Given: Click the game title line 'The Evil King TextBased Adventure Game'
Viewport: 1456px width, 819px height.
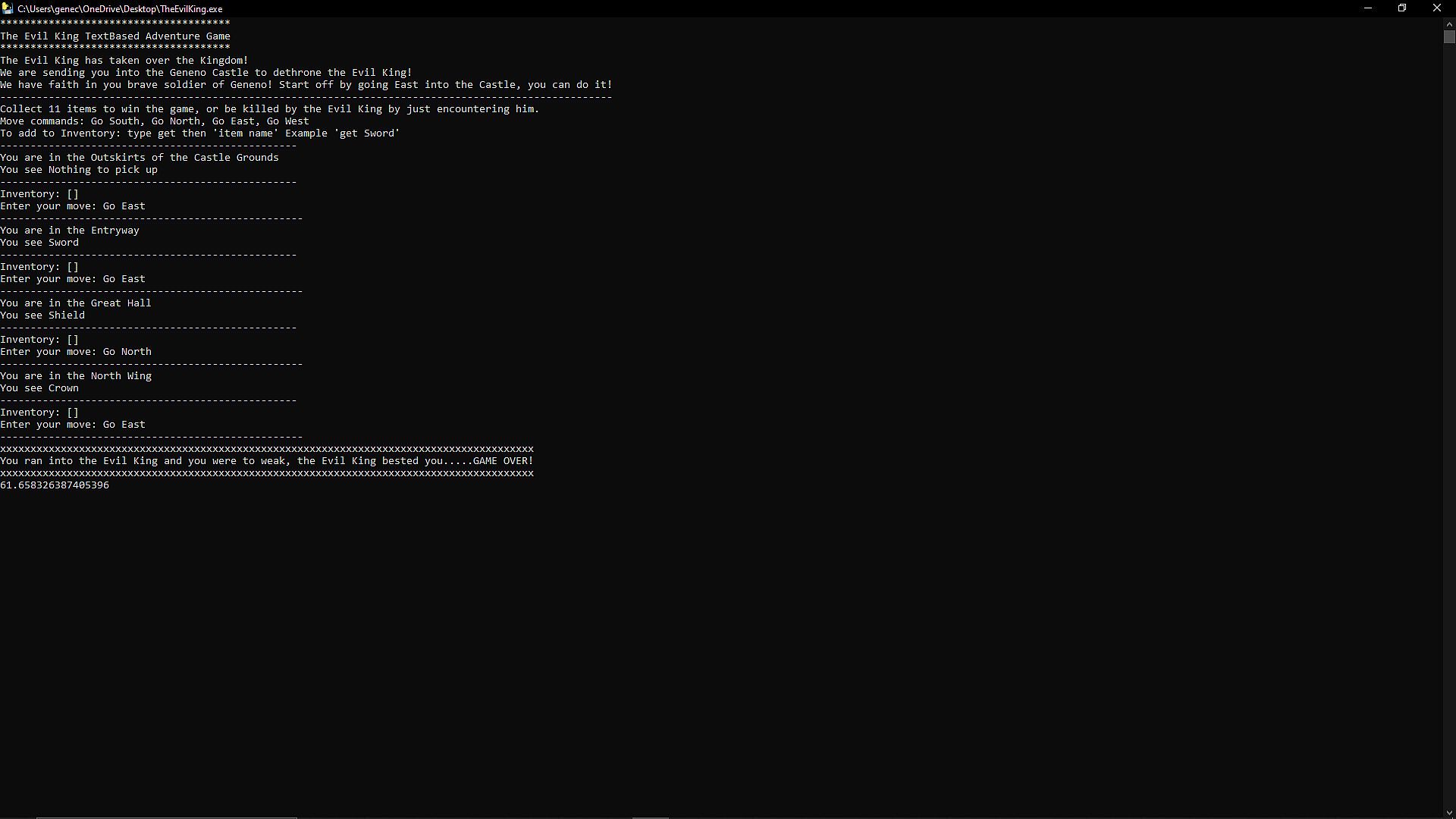Looking at the screenshot, I should point(115,36).
